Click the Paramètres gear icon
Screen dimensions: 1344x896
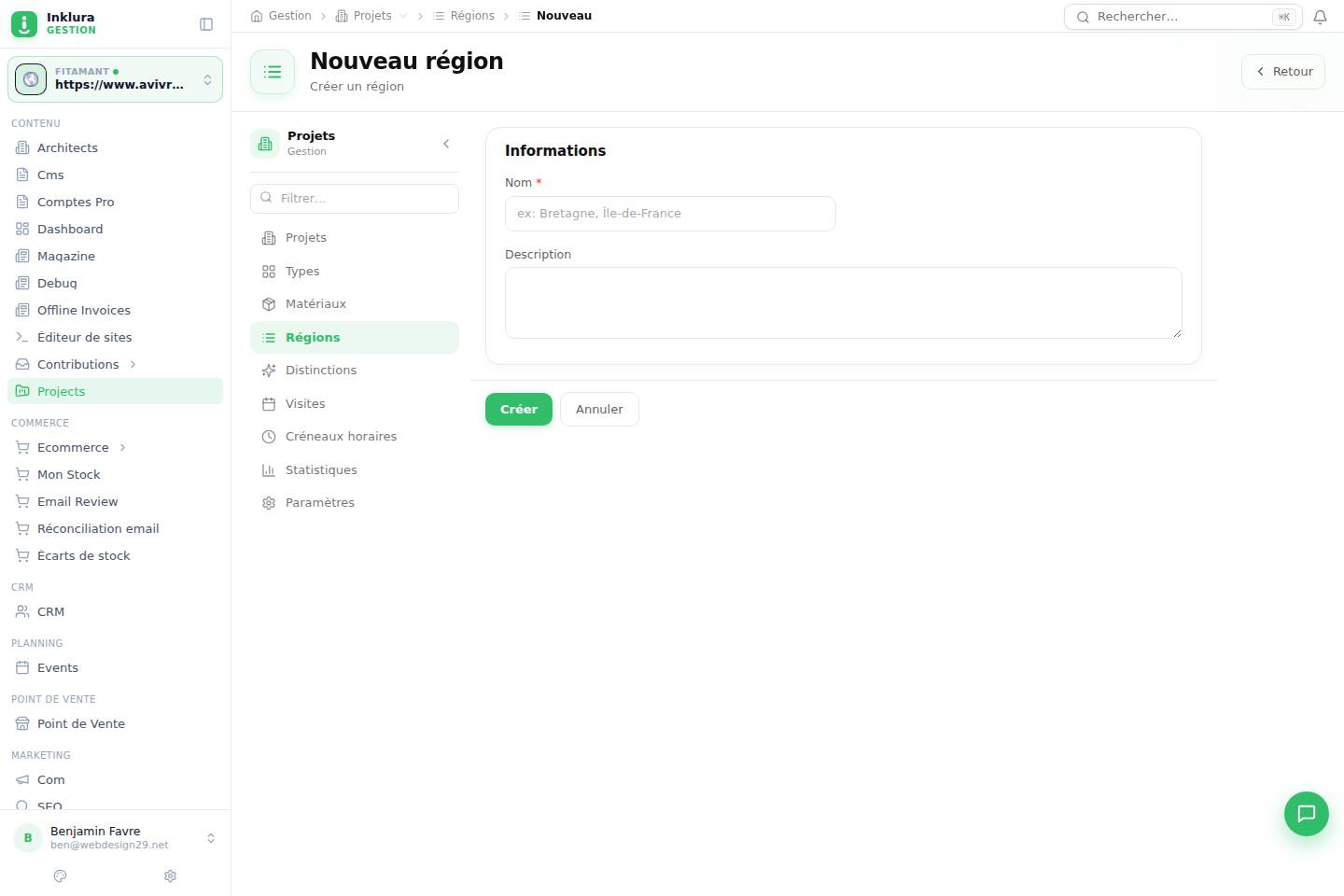[269, 503]
